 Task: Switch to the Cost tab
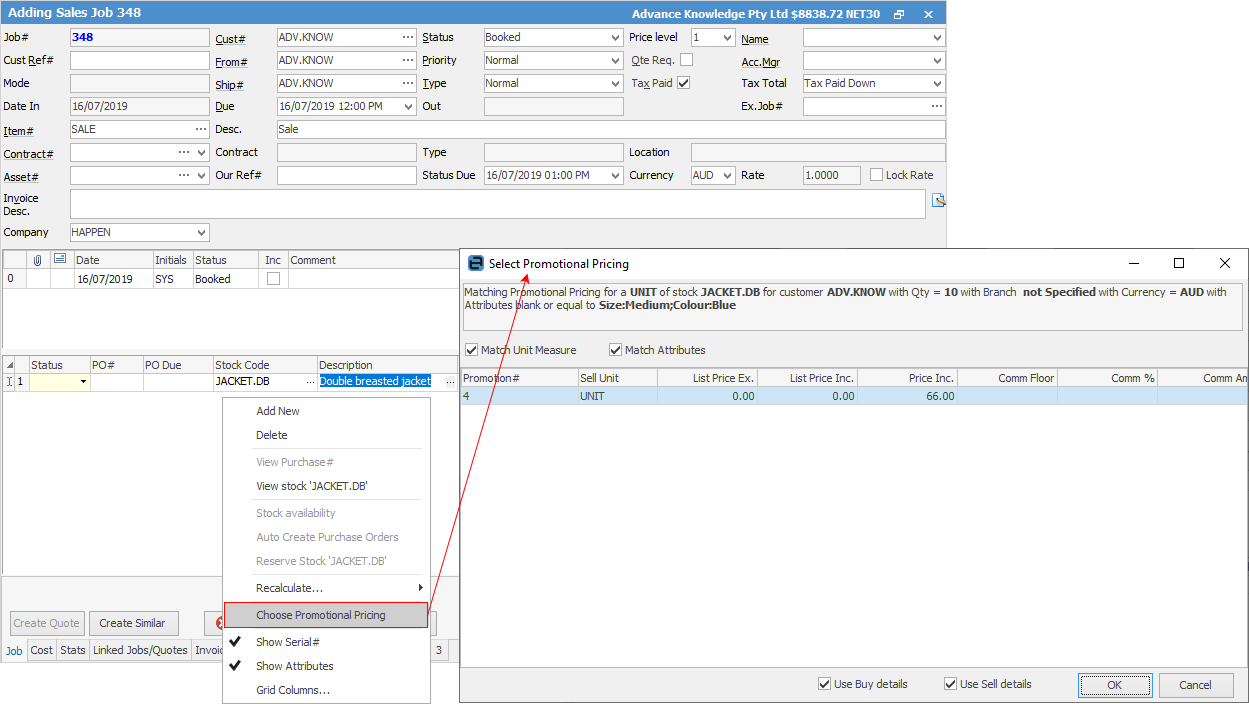42,650
